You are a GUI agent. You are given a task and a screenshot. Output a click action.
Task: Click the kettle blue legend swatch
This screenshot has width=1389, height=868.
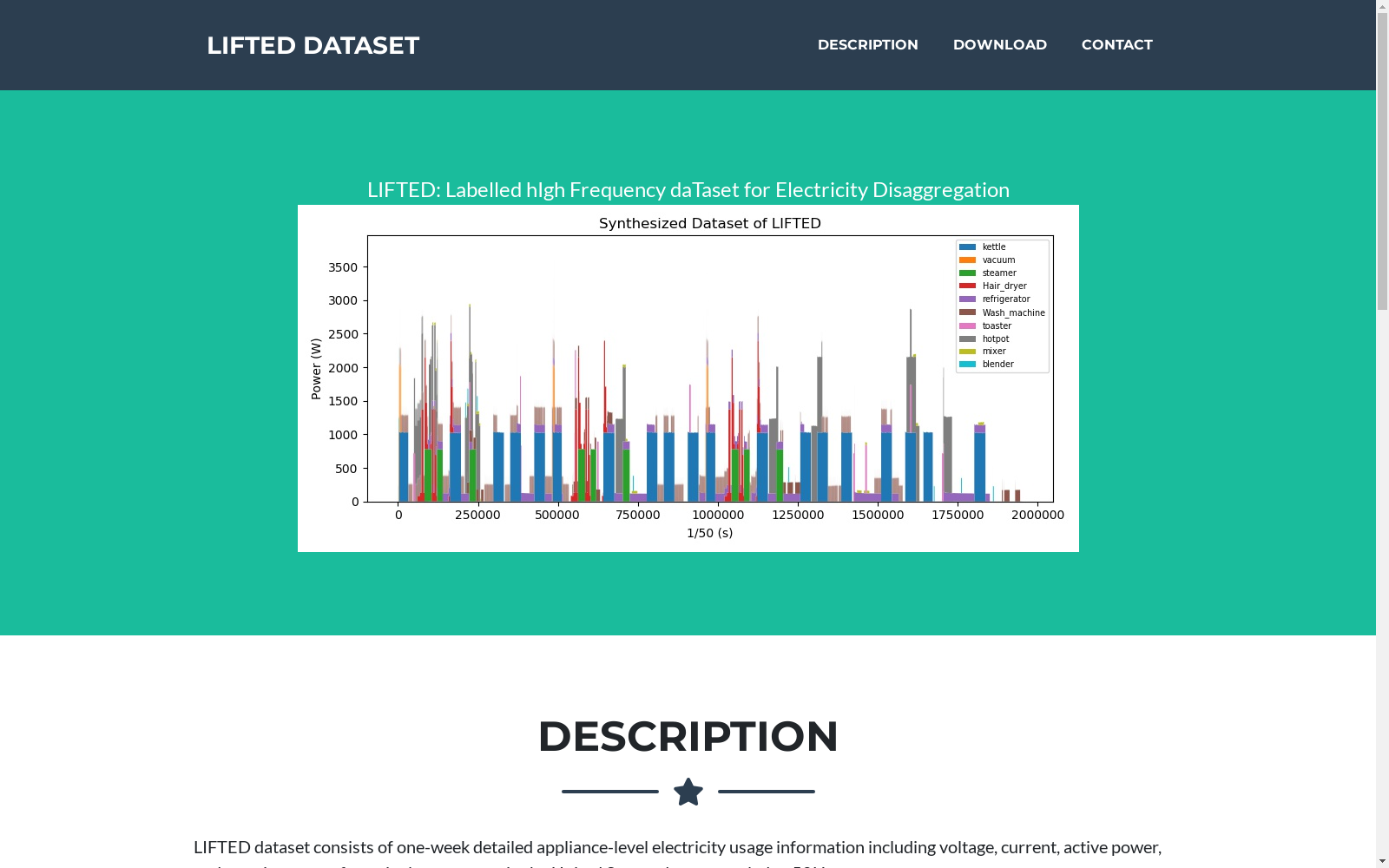click(967, 247)
